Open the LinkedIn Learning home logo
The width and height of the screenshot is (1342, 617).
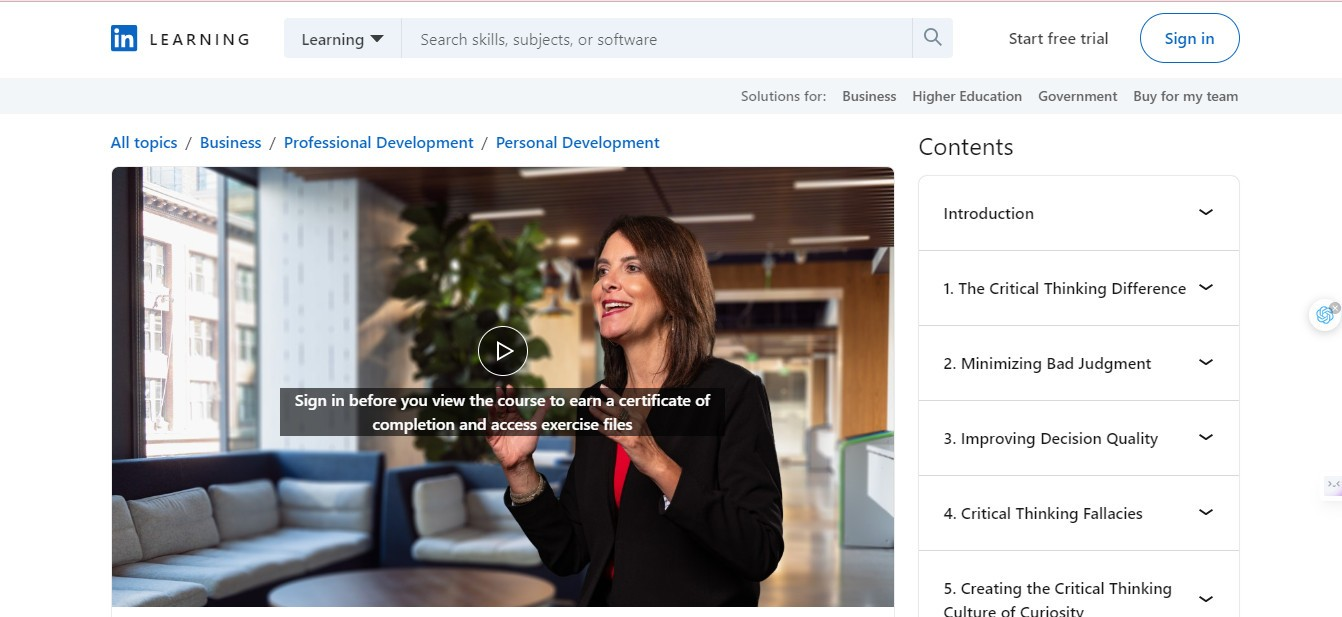point(180,39)
